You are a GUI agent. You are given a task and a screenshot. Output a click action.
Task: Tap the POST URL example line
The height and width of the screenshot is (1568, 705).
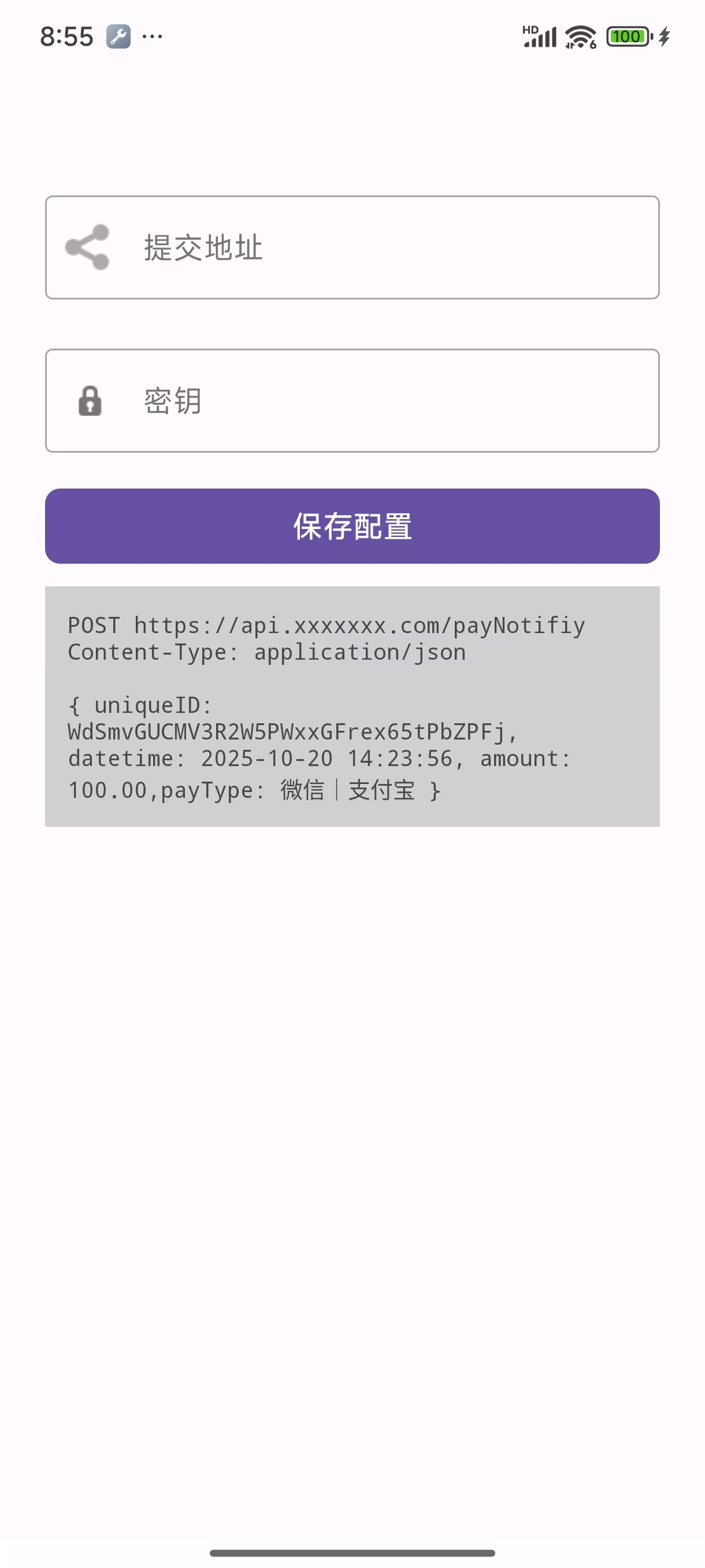[326, 626]
